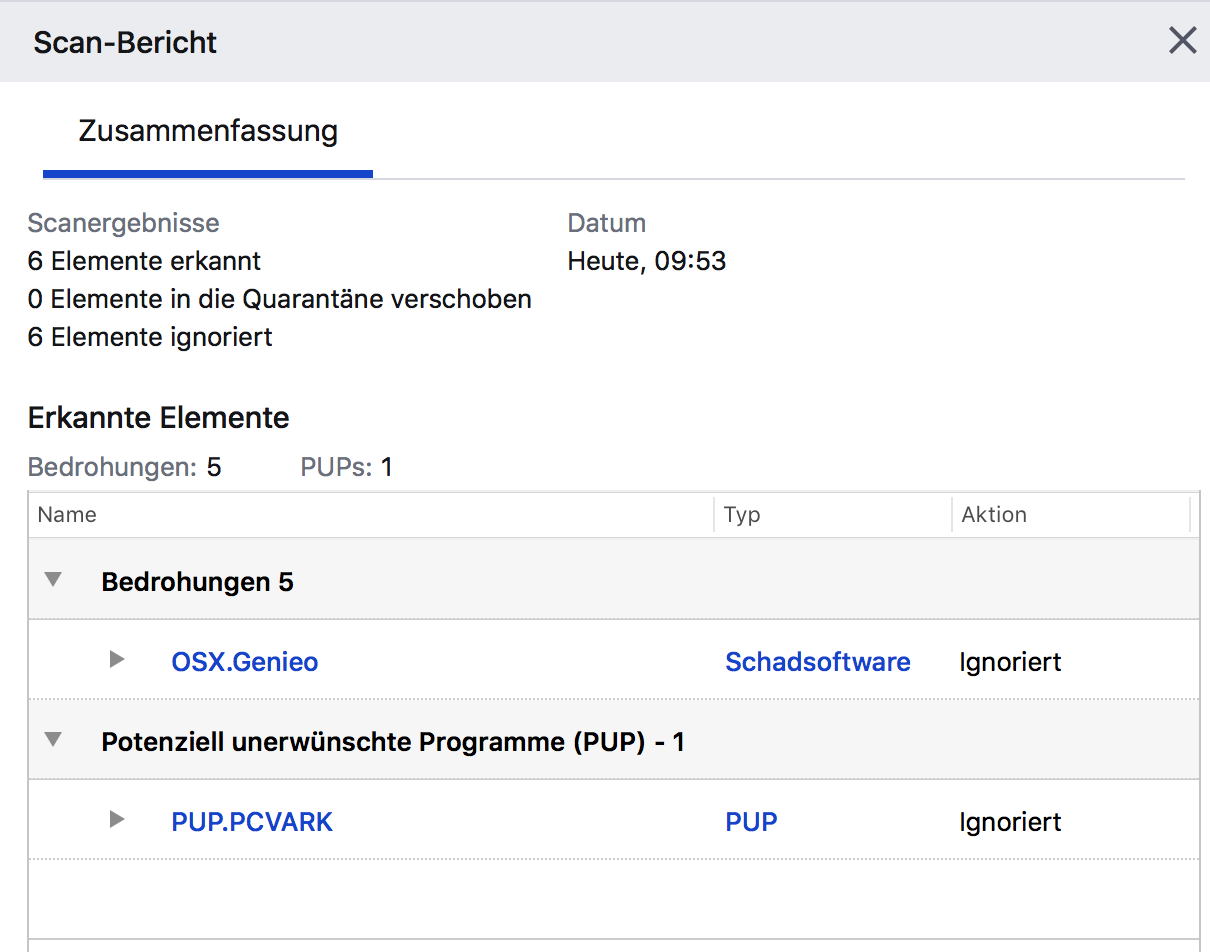Open the PUP.PCVARK threat link

coord(252,822)
